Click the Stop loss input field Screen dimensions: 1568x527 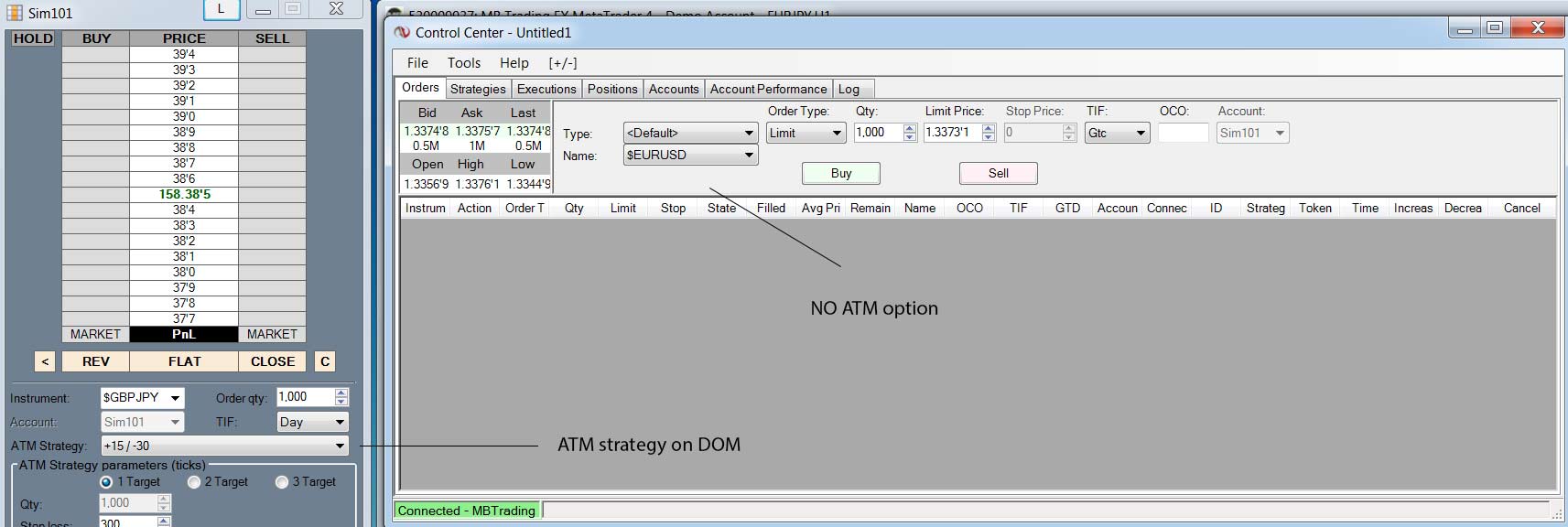tap(128, 522)
